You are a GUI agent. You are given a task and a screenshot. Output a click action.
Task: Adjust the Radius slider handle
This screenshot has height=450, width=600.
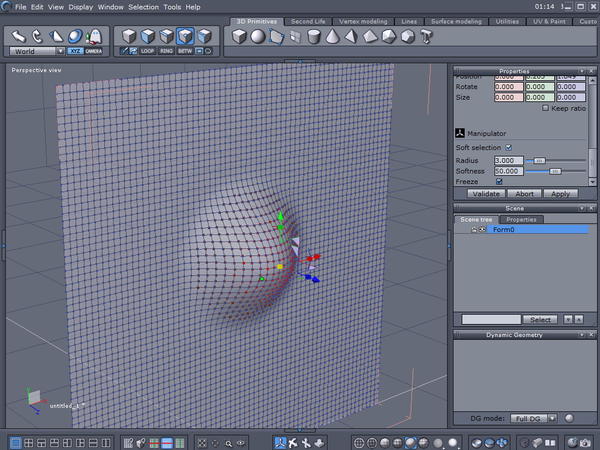(539, 161)
